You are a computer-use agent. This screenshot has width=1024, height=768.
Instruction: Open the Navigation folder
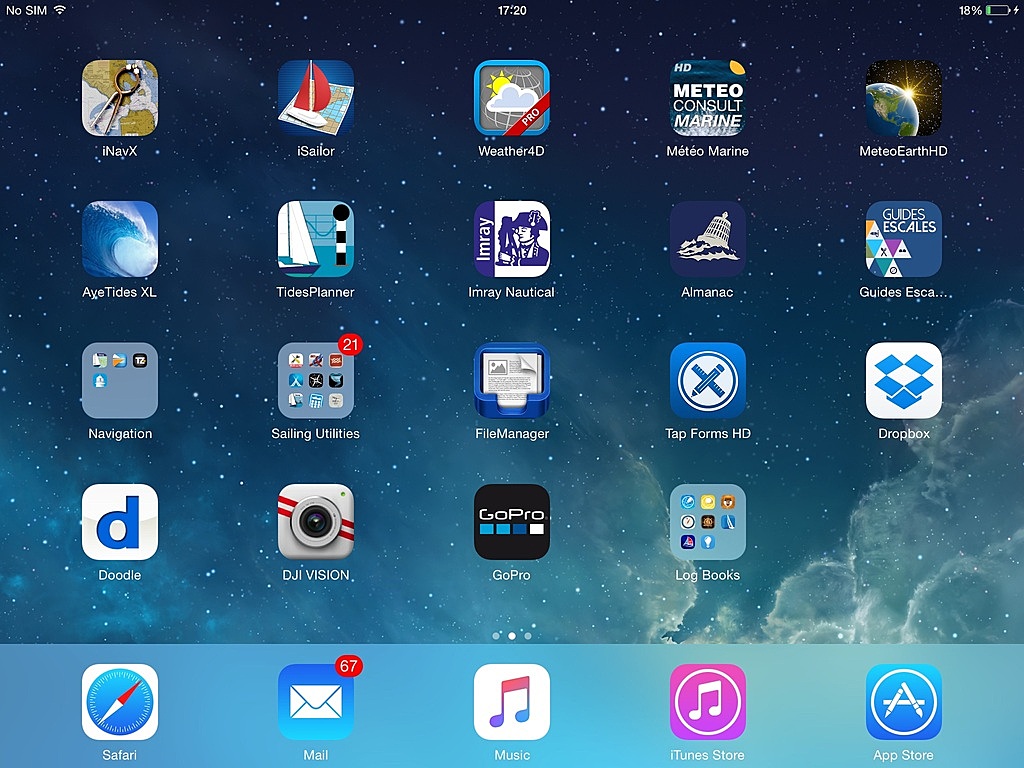coord(120,381)
